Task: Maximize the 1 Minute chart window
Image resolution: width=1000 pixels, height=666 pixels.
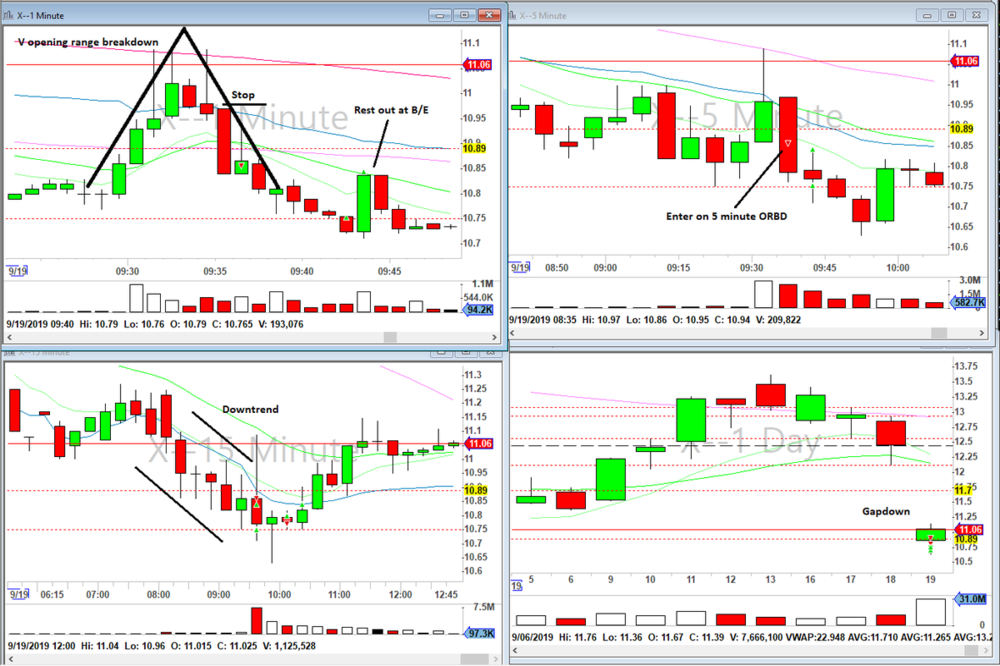Action: (465, 15)
